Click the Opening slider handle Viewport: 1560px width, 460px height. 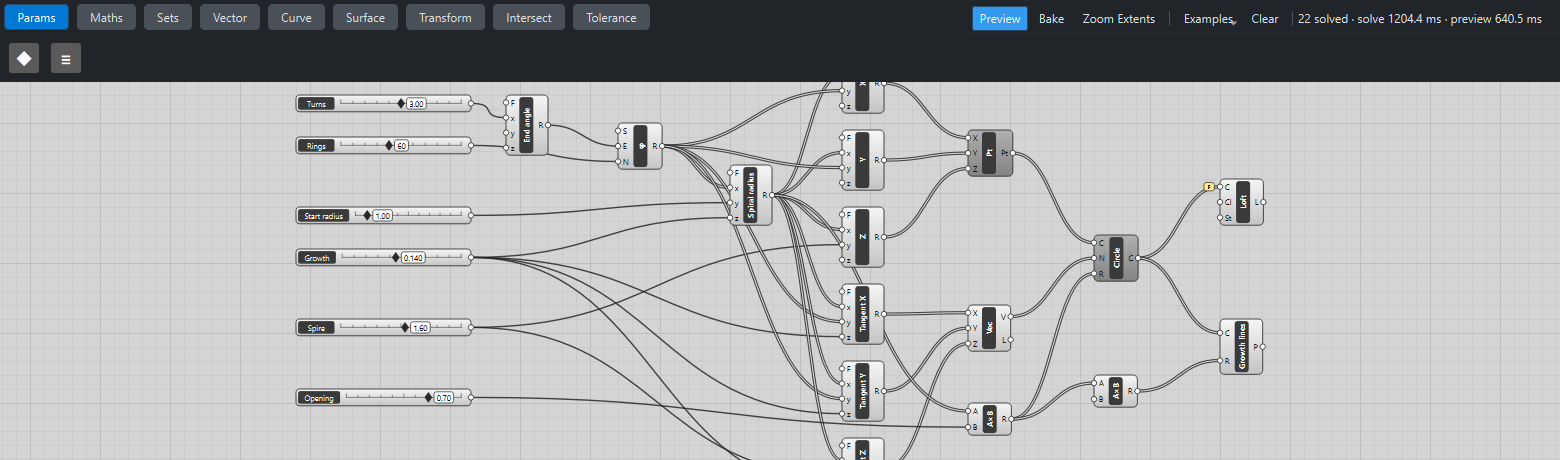pyautogui.click(x=428, y=397)
